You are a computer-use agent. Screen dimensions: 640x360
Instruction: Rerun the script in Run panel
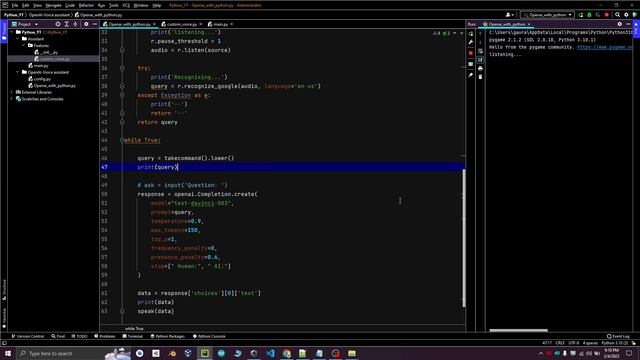click(471, 33)
